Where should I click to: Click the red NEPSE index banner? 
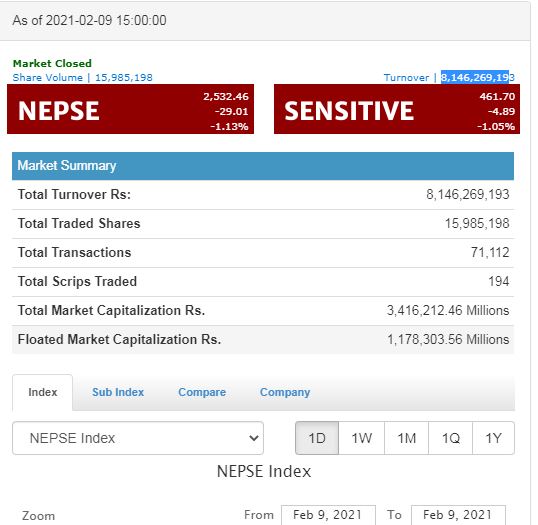(x=130, y=109)
